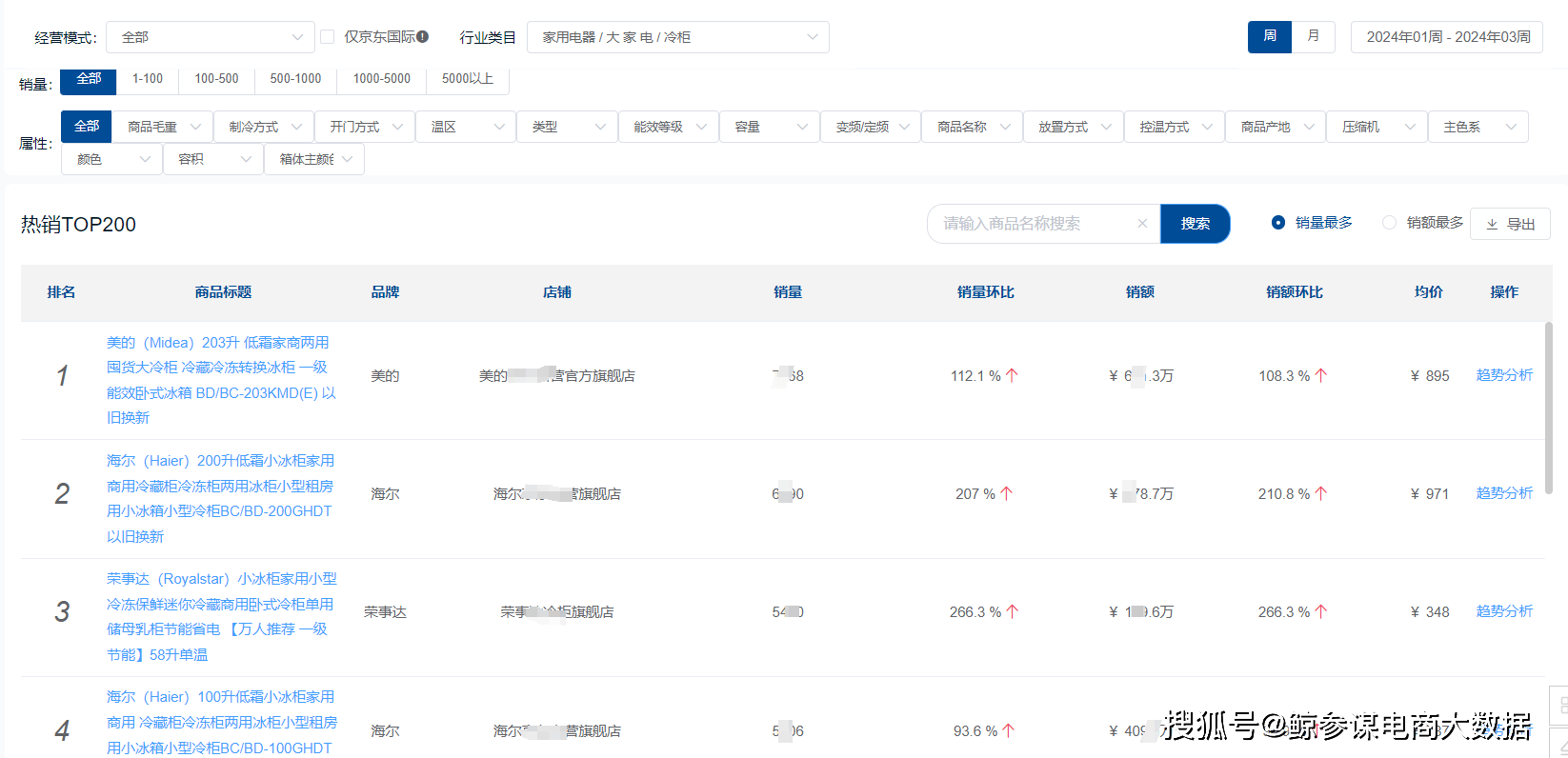This screenshot has width=1568, height=758.
Task: Click the 品牌 column header
Action: tap(385, 292)
